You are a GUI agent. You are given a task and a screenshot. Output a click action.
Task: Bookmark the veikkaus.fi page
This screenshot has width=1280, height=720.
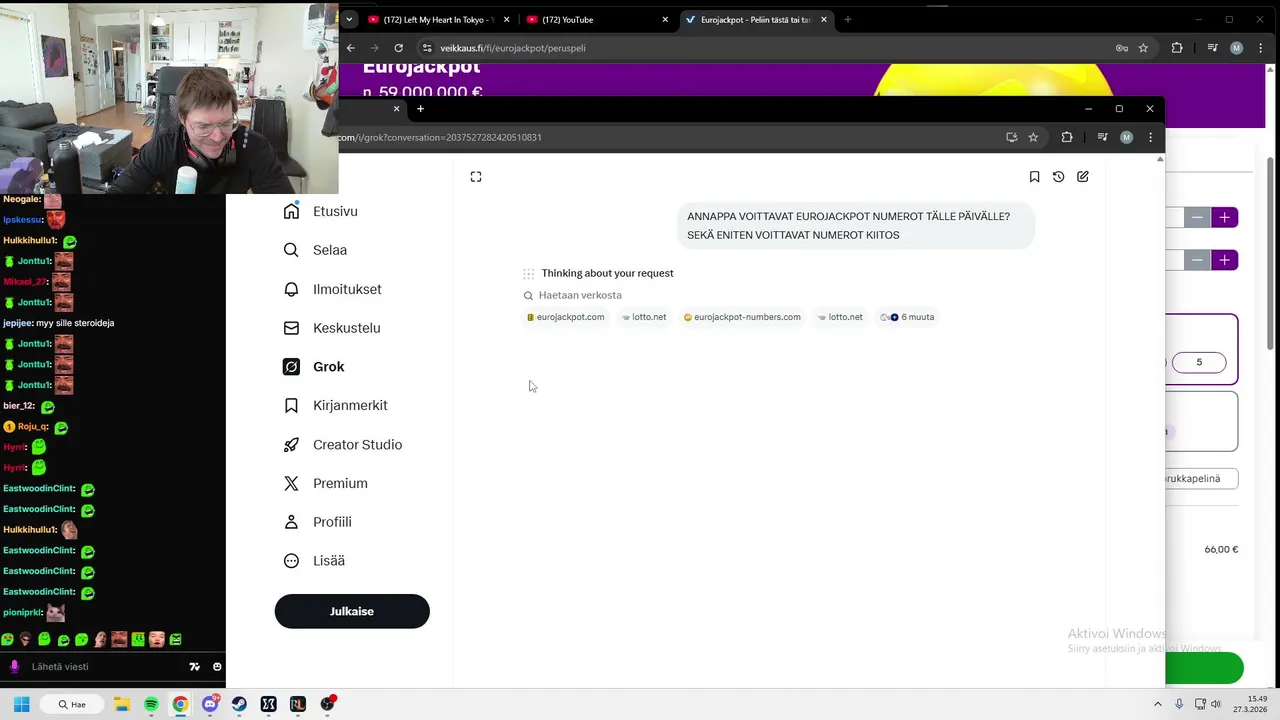(x=1143, y=48)
